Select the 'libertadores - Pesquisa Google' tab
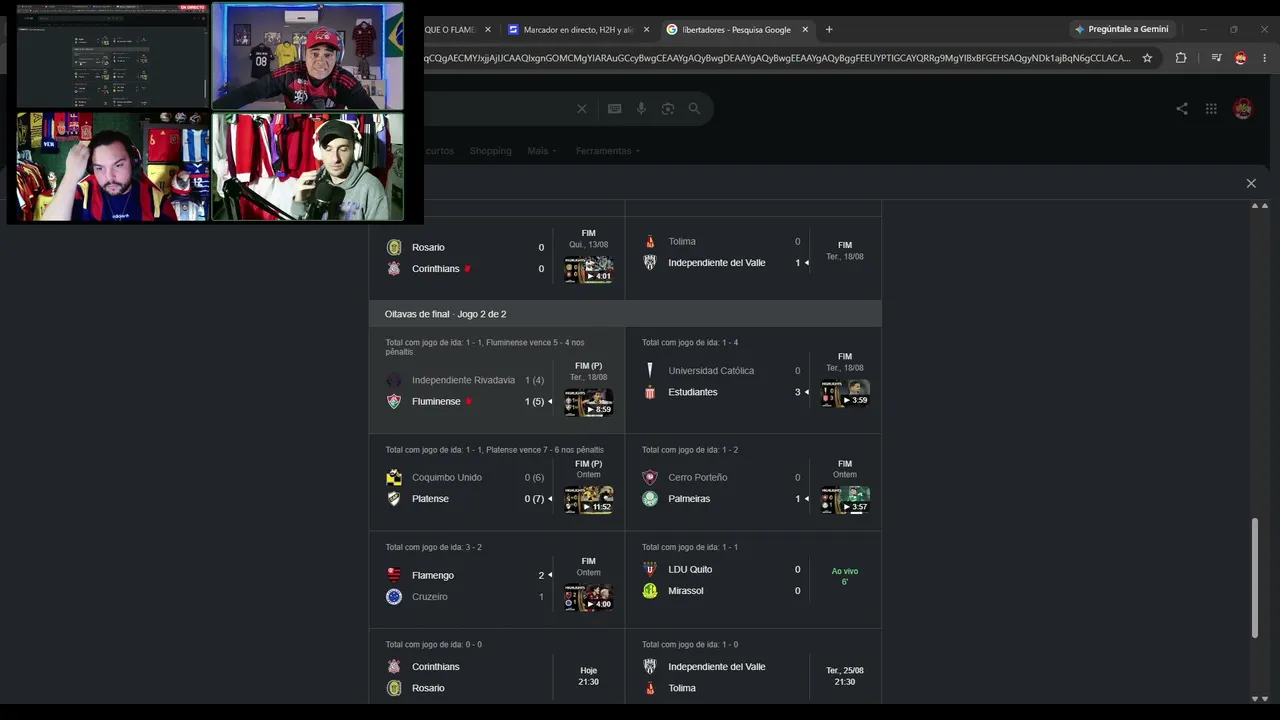This screenshot has width=1280, height=720. 737,29
